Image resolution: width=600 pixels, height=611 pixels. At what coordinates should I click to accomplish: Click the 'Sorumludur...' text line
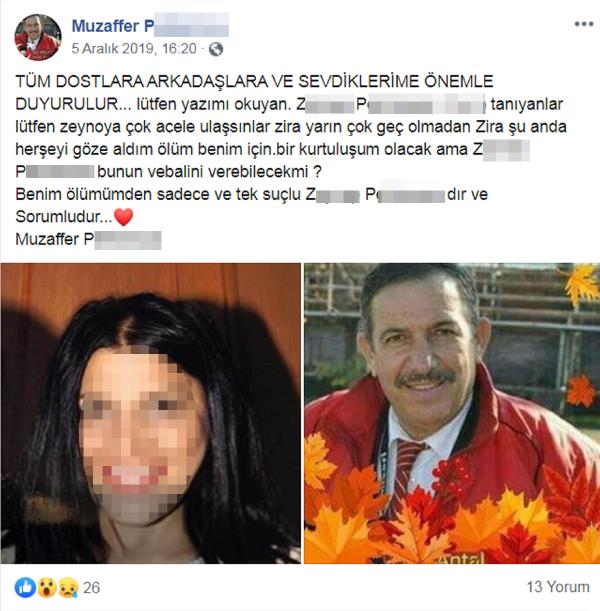point(64,217)
